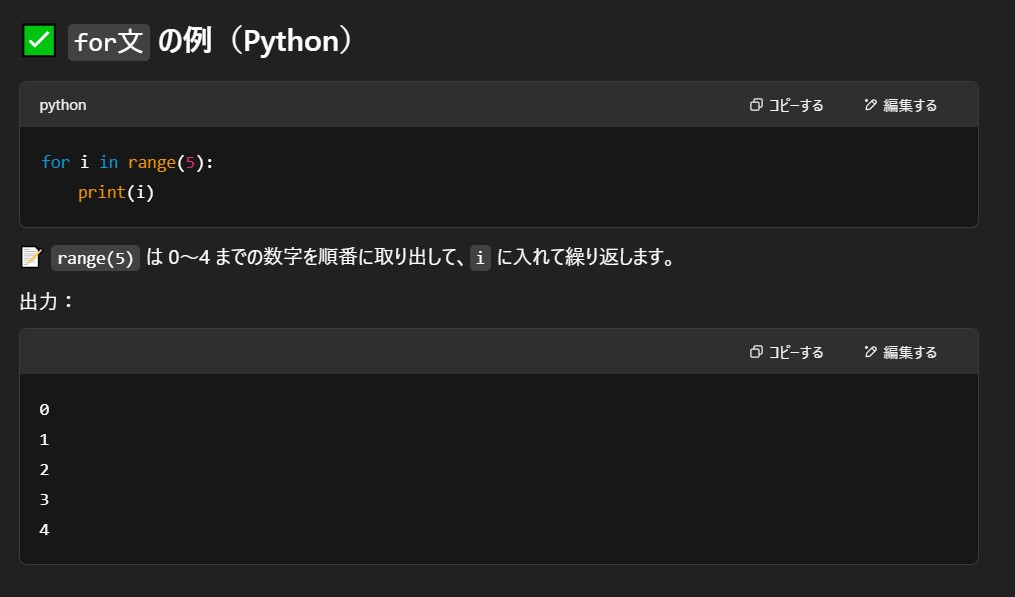Click the python language label
Screen dimensions: 1015x597
coord(63,105)
